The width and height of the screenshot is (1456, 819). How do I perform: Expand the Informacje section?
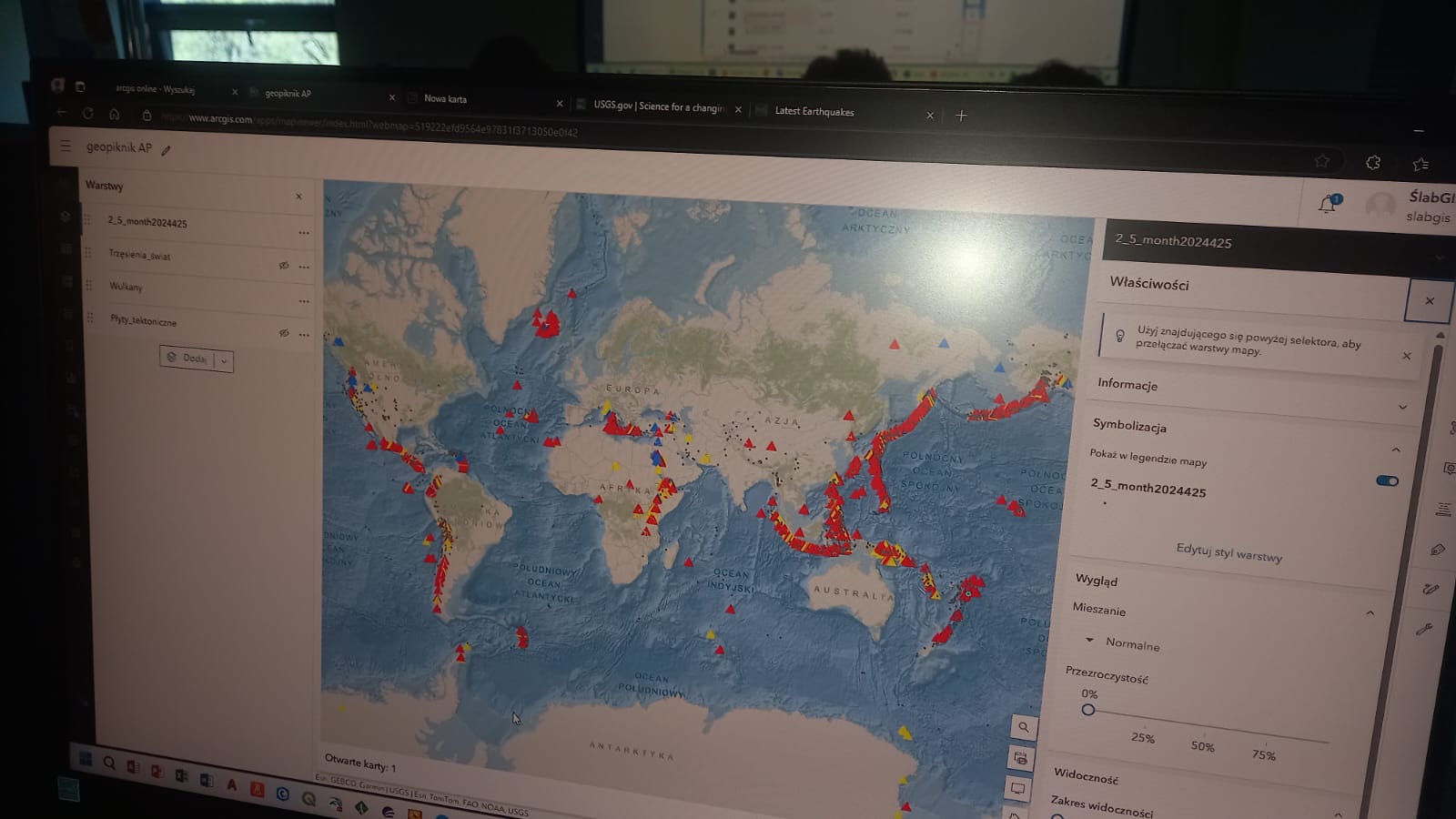[1401, 407]
